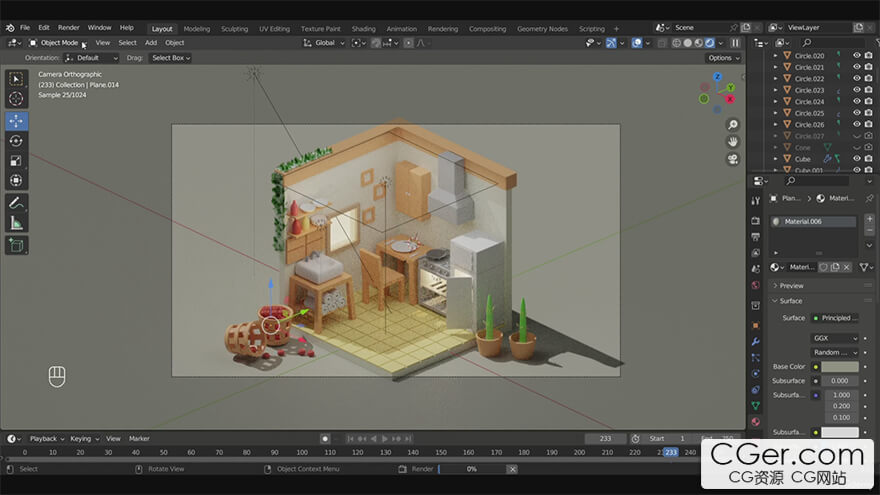The width and height of the screenshot is (880, 495).
Task: Switch to the Modeling workspace tab
Action: (196, 29)
